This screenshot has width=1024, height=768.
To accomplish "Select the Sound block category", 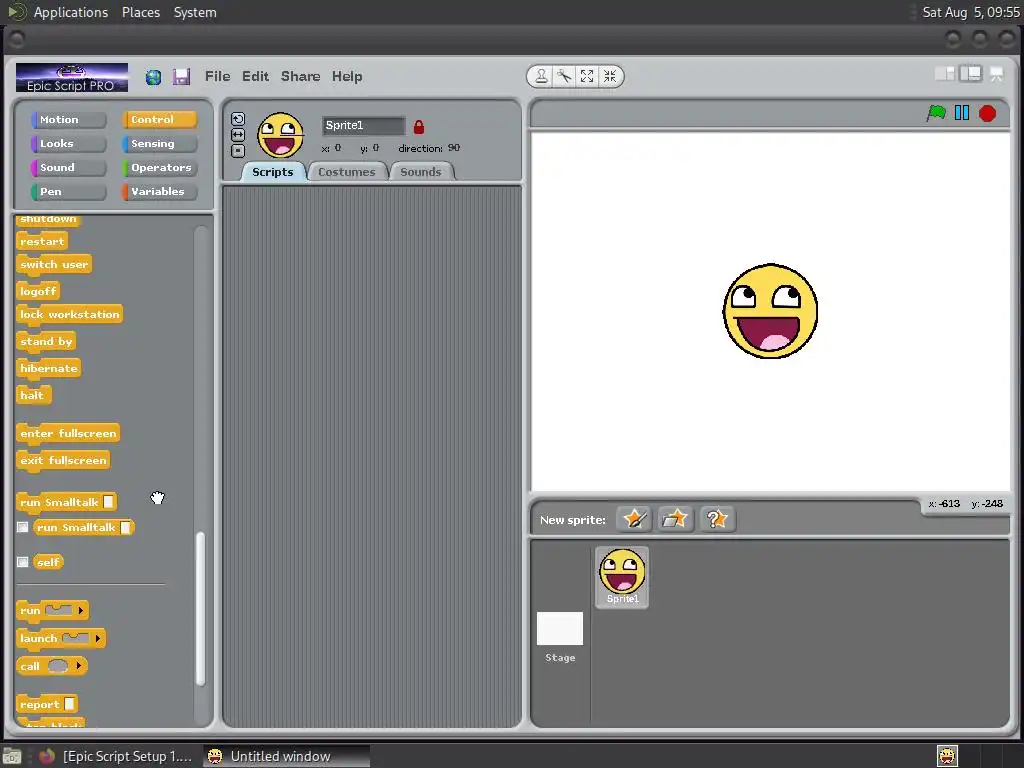I will 68,168.
